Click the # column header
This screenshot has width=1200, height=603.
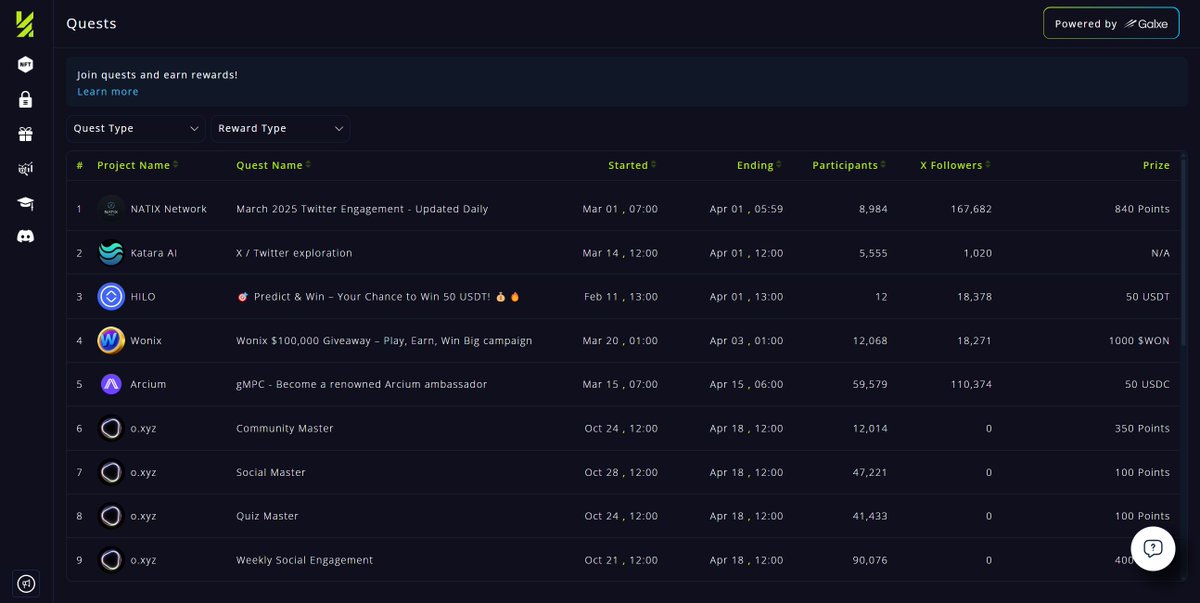[80, 165]
